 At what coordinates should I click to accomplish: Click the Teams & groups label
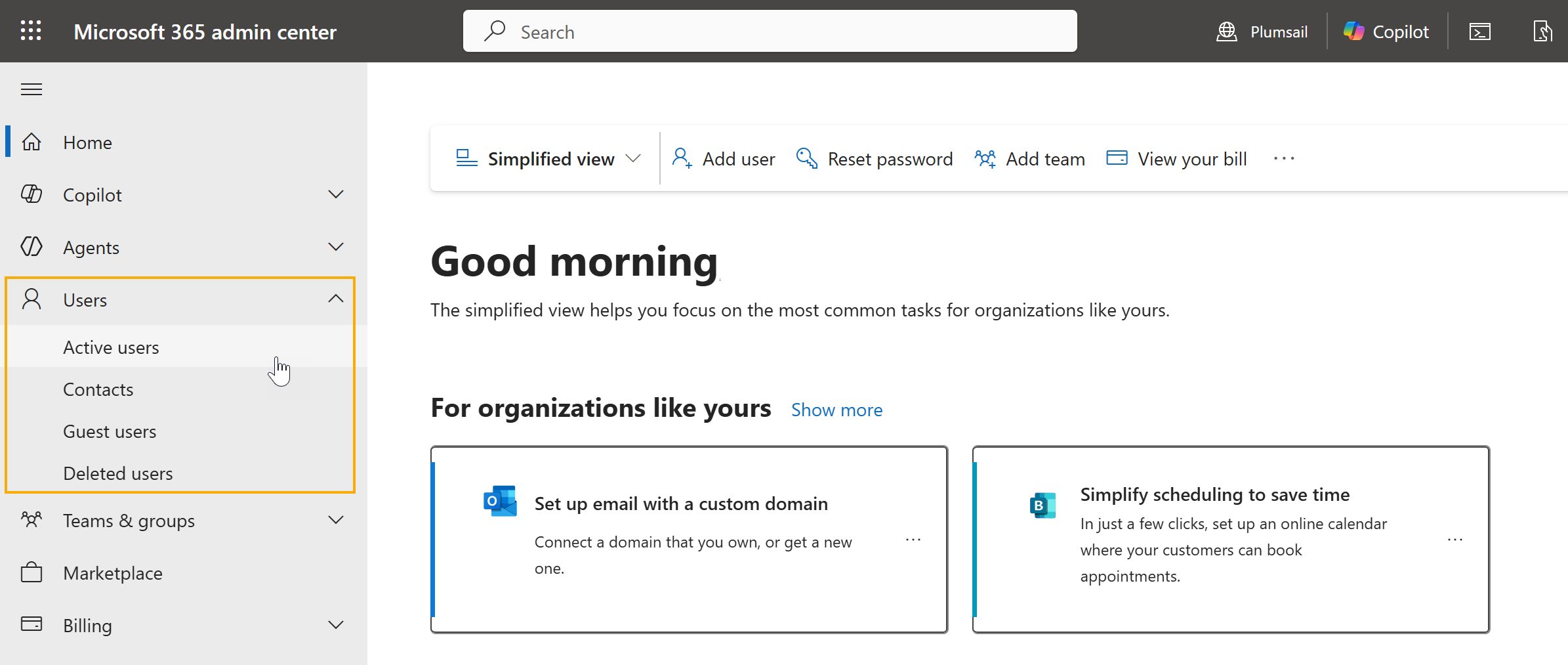129,520
